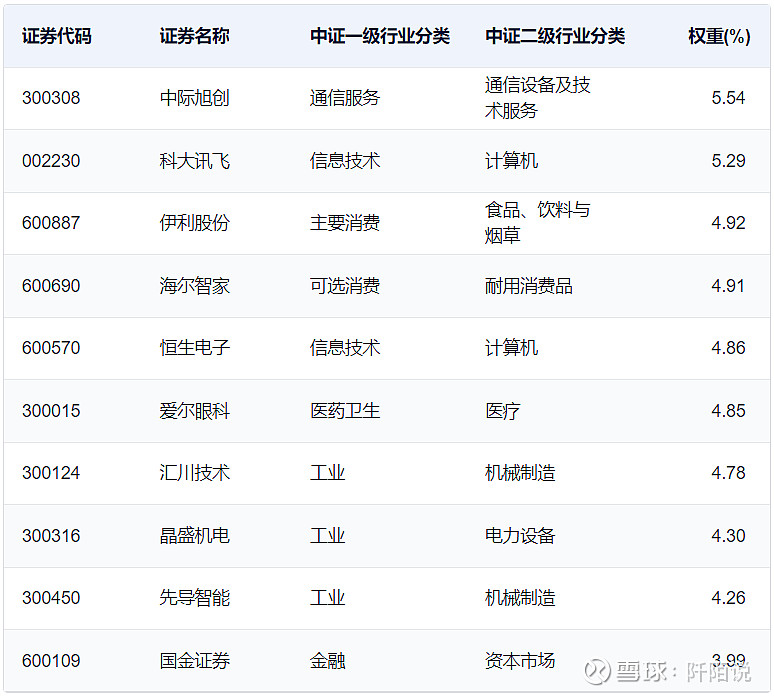
Task: Click the 可选消费 industry cell
Action: click(x=345, y=286)
